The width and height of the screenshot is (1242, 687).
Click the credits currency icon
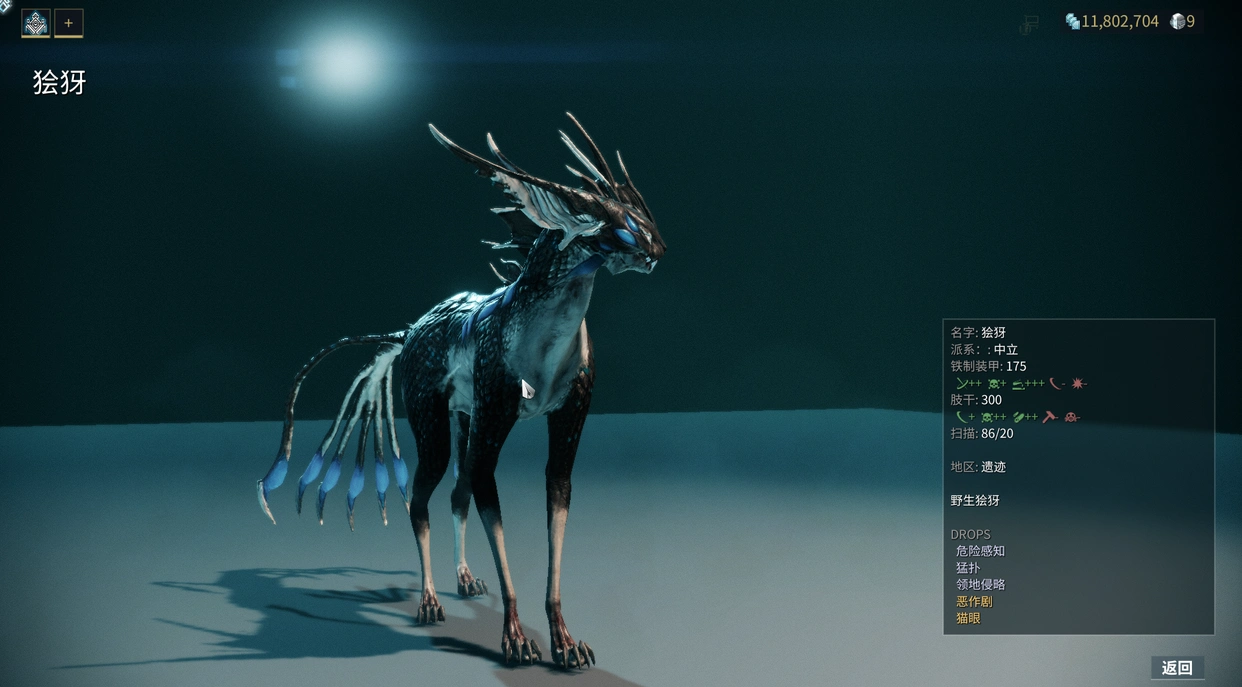[x=1072, y=21]
